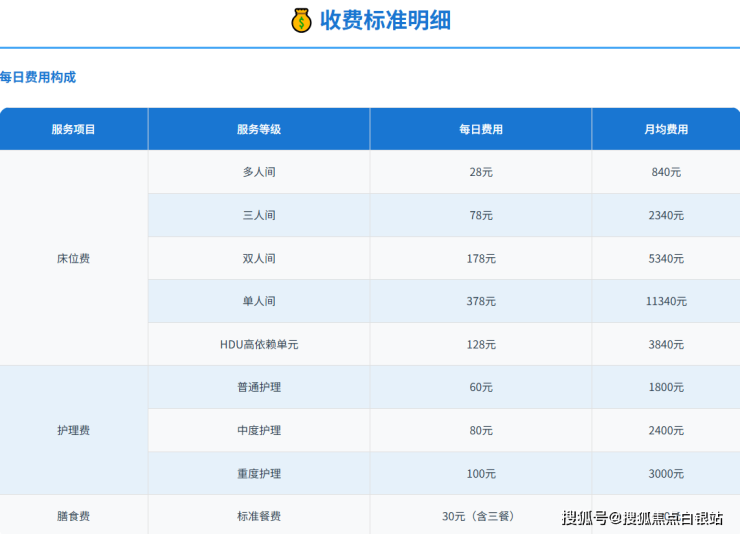
Task: Click the HDU高依赖单元 cell
Action: [x=259, y=344]
